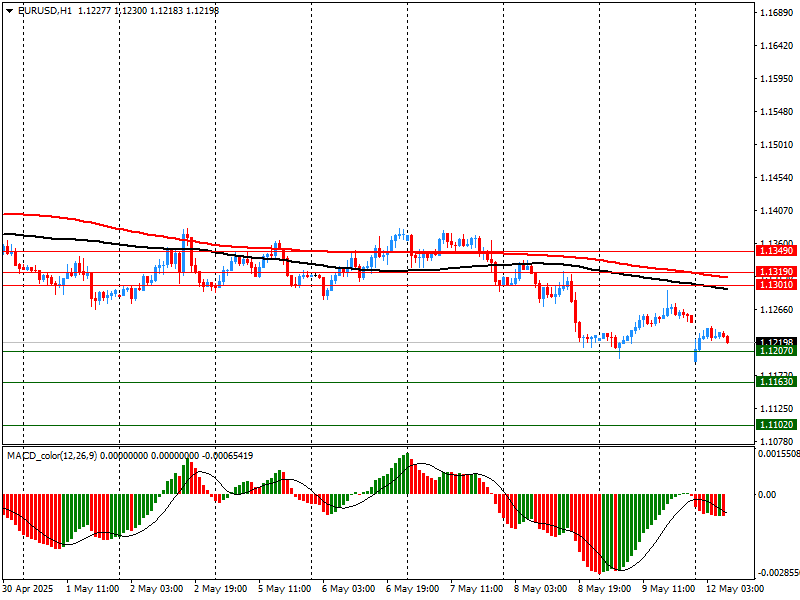Select the red 1.13010 price level tag

coord(776,286)
